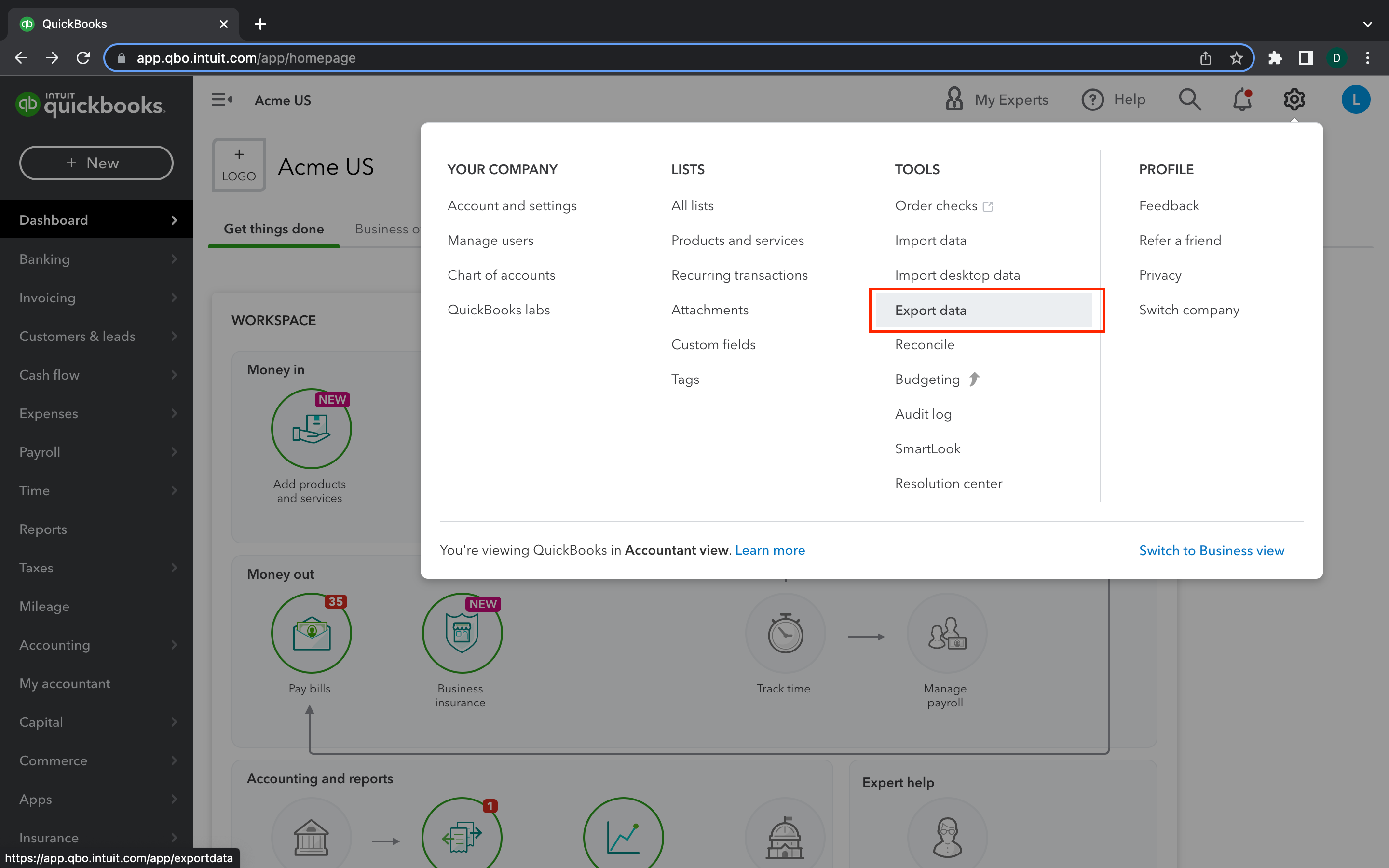
Task: Select Export data in Tools menu
Action: tap(983, 310)
